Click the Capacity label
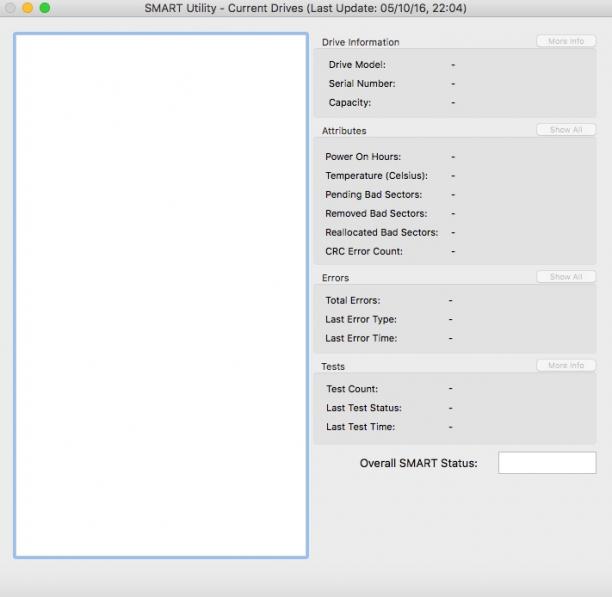Image resolution: width=612 pixels, height=597 pixels. click(350, 103)
